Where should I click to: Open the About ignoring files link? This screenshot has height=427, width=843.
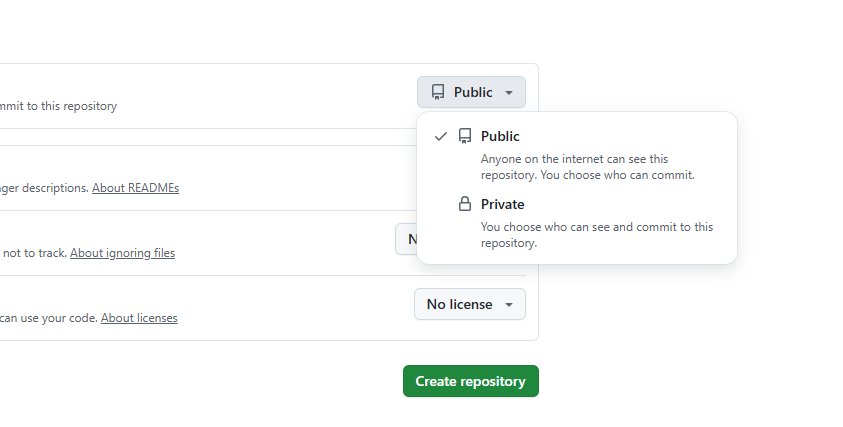pyautogui.click(x=122, y=253)
